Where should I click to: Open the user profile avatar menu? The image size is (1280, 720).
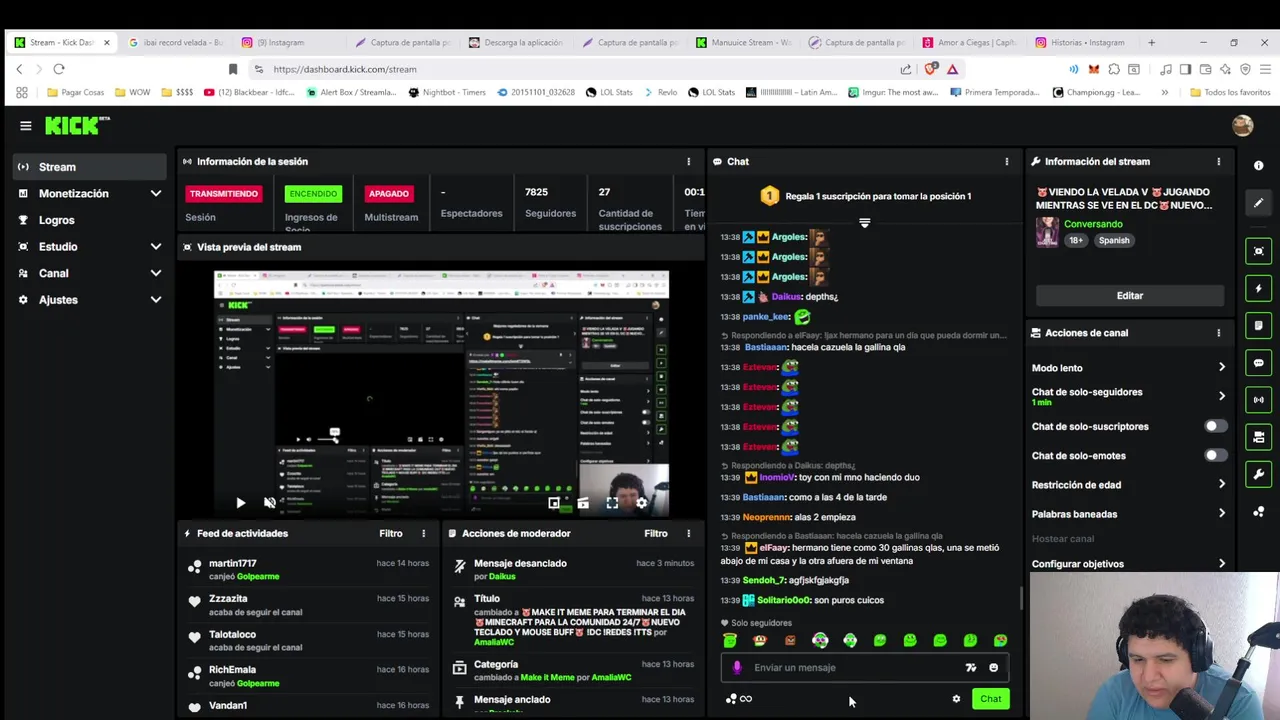(1243, 125)
